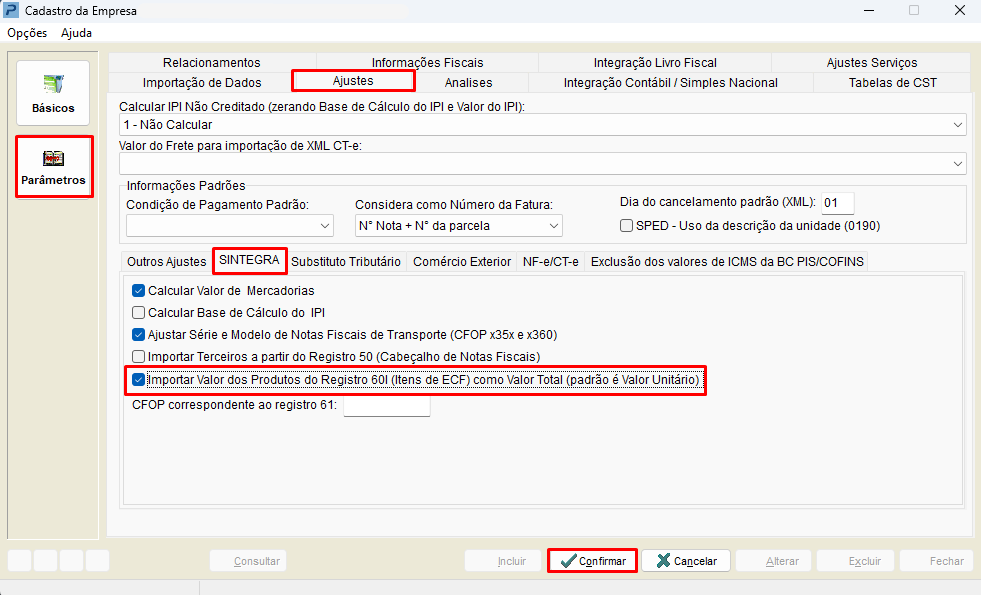981x595 pixels.
Task: Open Valor do Frete para importação dropdown
Action: (x=957, y=164)
